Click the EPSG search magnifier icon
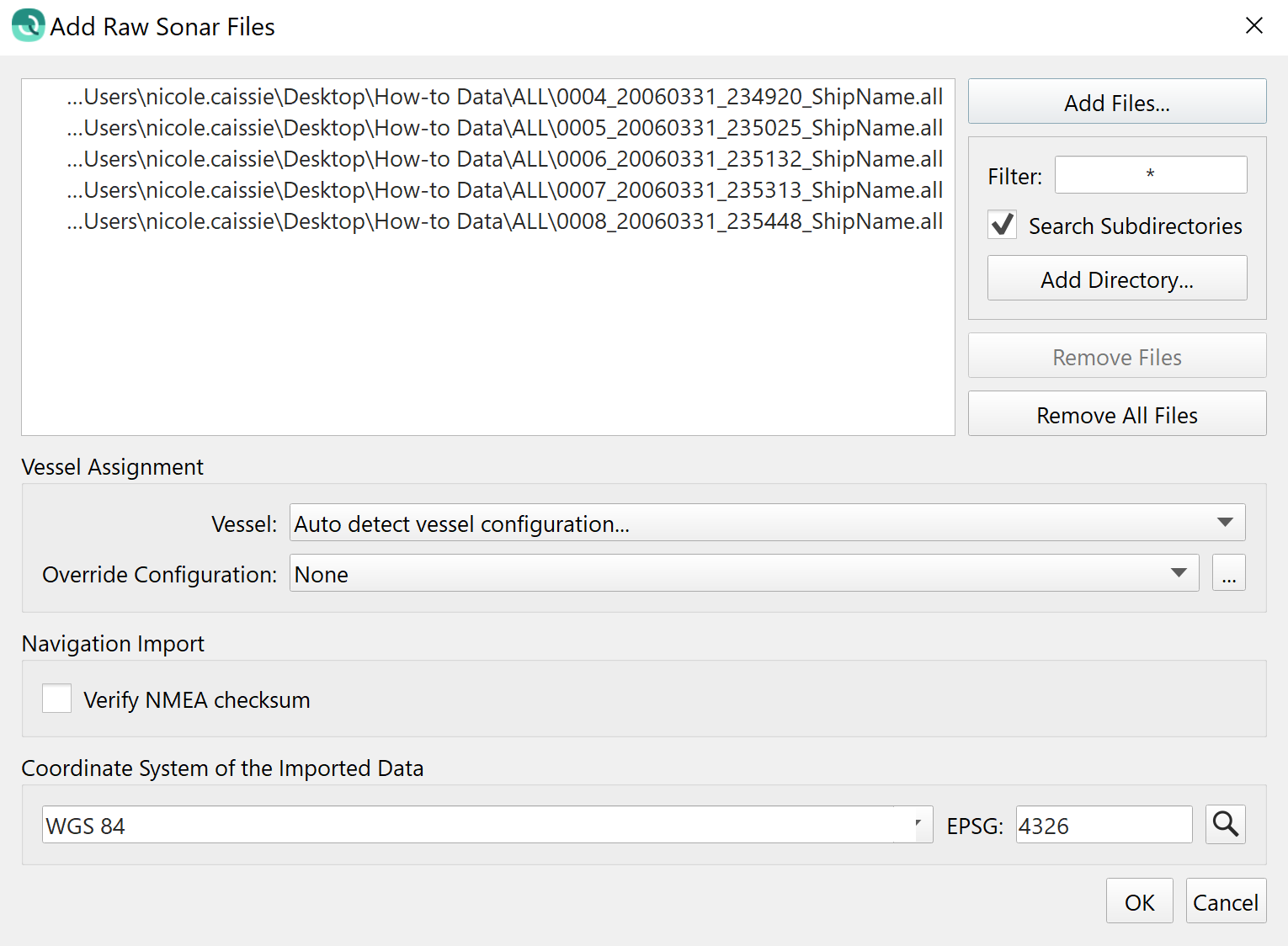1288x946 pixels. 1225,824
